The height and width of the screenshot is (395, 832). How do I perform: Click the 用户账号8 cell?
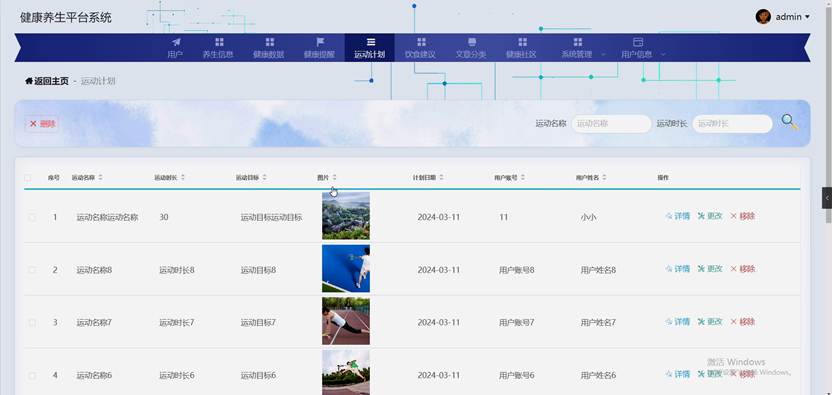tap(516, 270)
